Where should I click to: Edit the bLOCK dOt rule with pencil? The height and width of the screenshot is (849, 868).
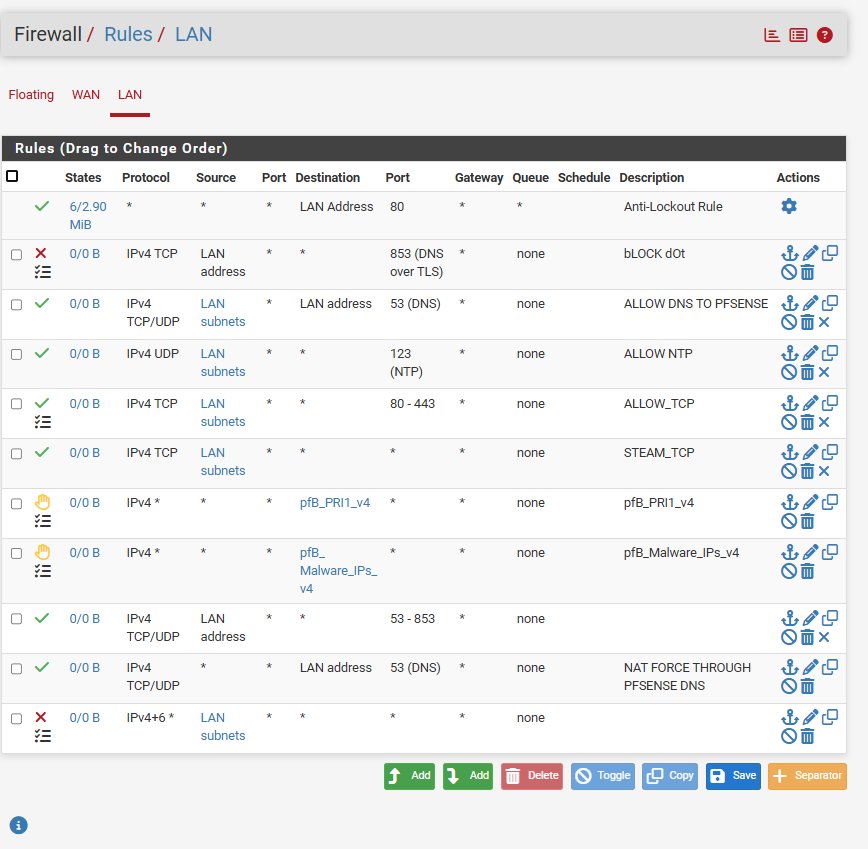(x=810, y=253)
